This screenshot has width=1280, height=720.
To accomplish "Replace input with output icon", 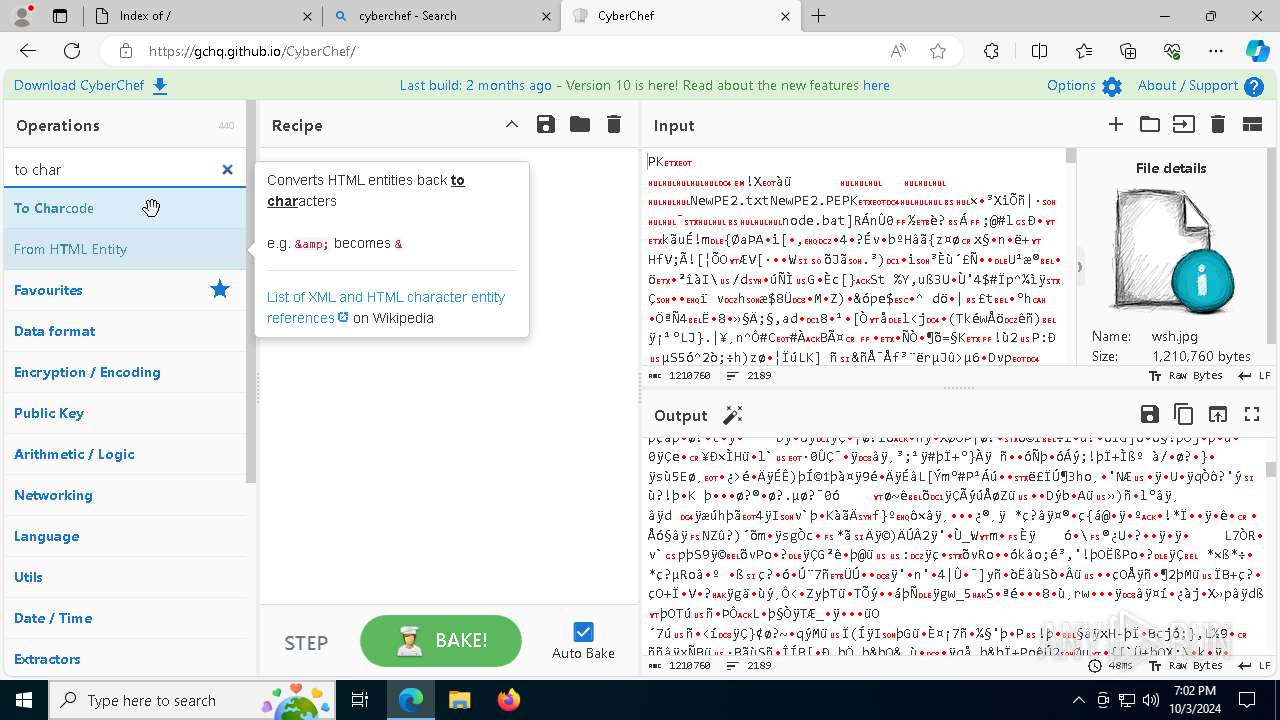I will (1217, 414).
